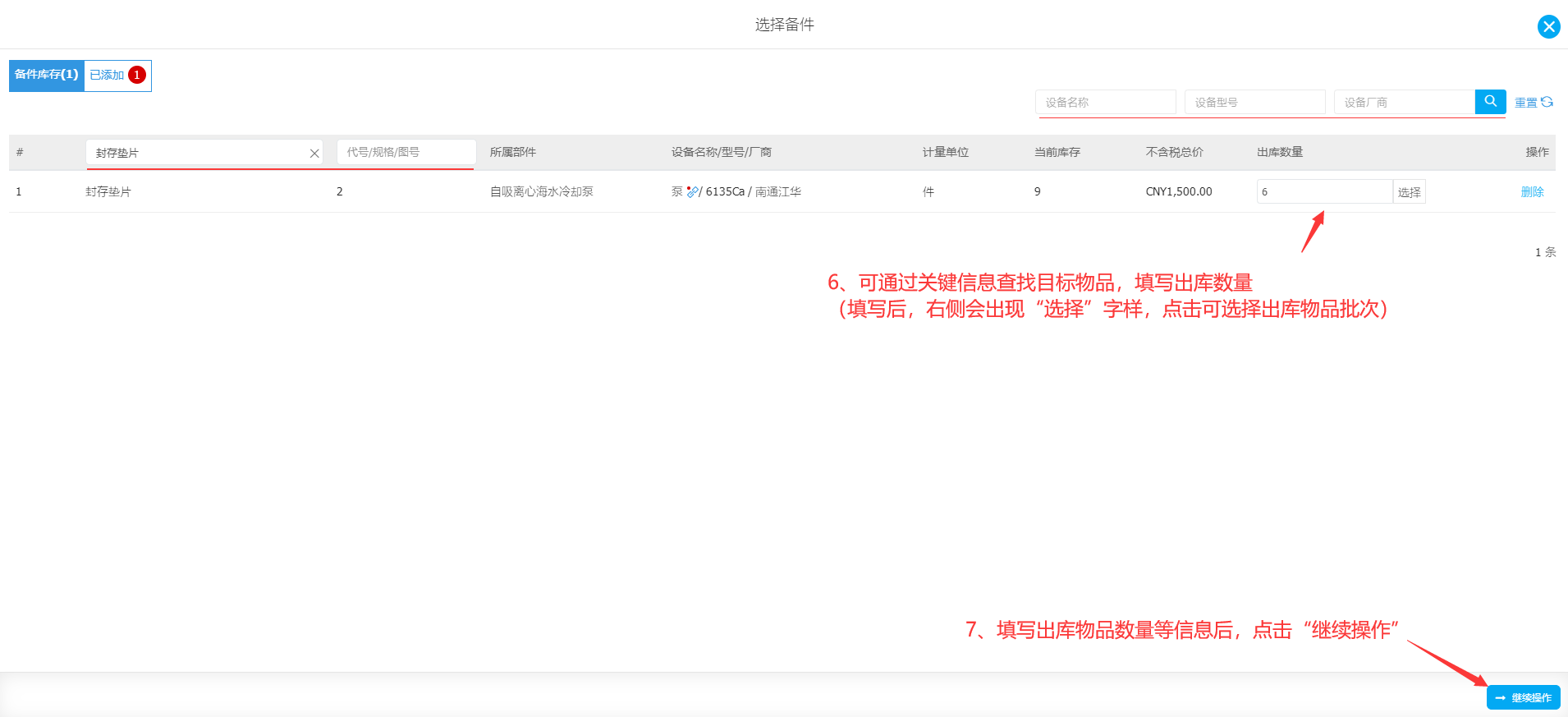The height and width of the screenshot is (717, 1568).
Task: Click the 操作 column header
Action: [x=1537, y=152]
